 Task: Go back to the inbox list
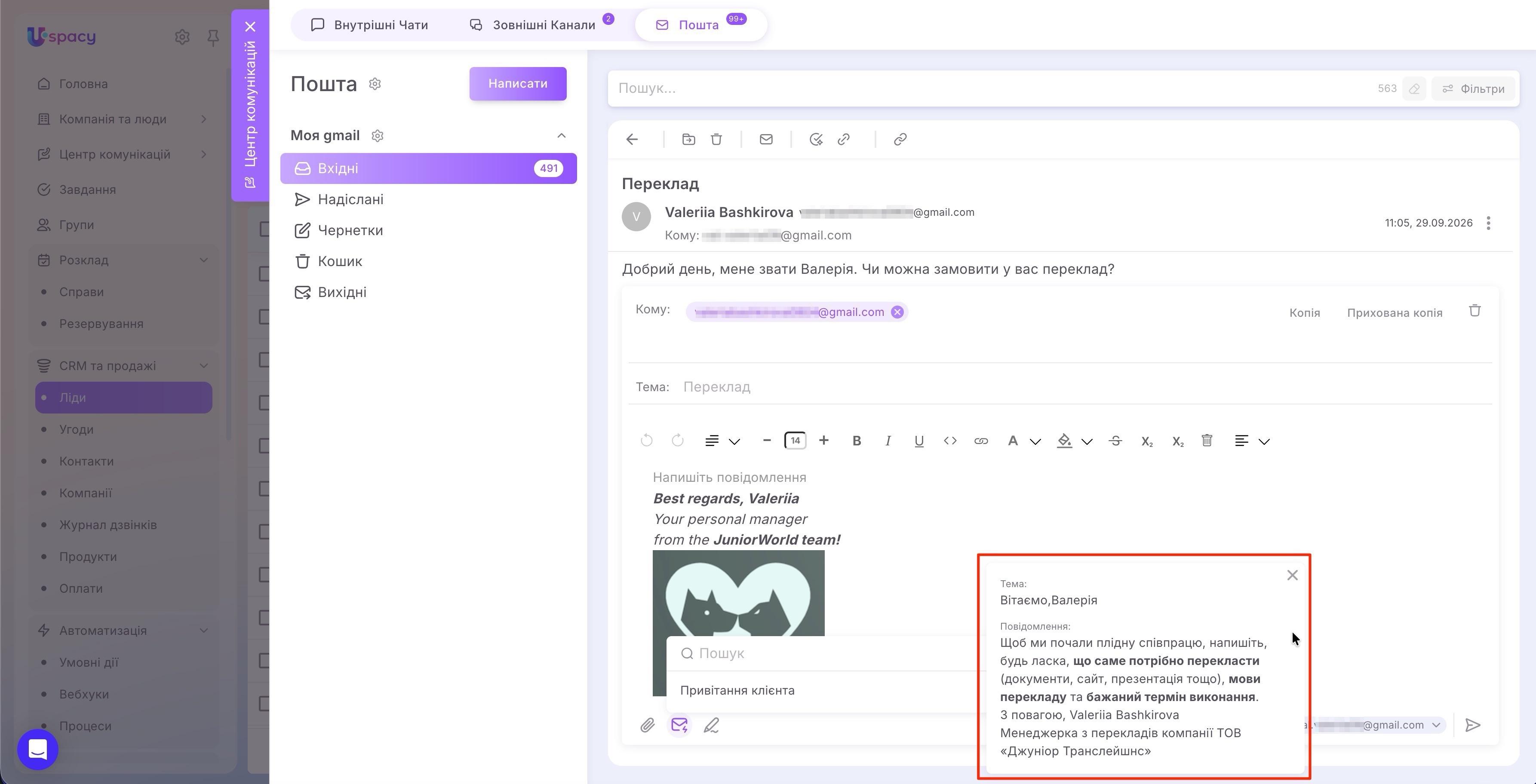[x=632, y=140]
